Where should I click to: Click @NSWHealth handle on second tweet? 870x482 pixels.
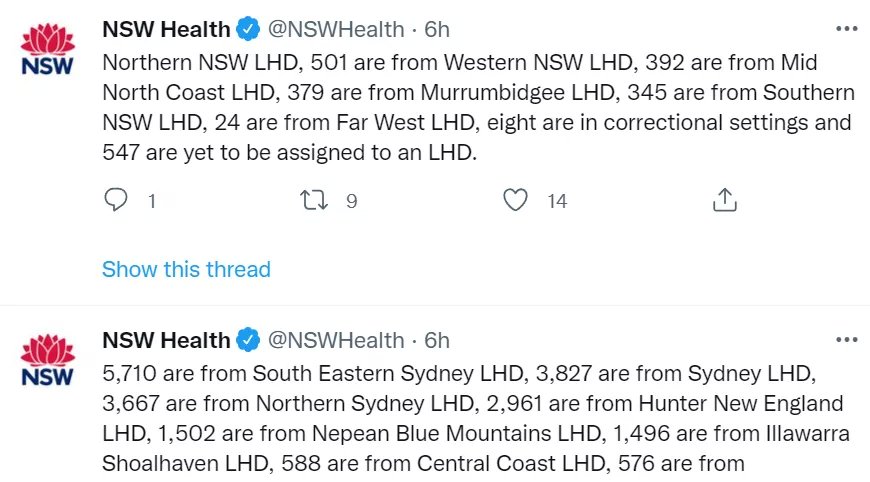pyautogui.click(x=336, y=340)
